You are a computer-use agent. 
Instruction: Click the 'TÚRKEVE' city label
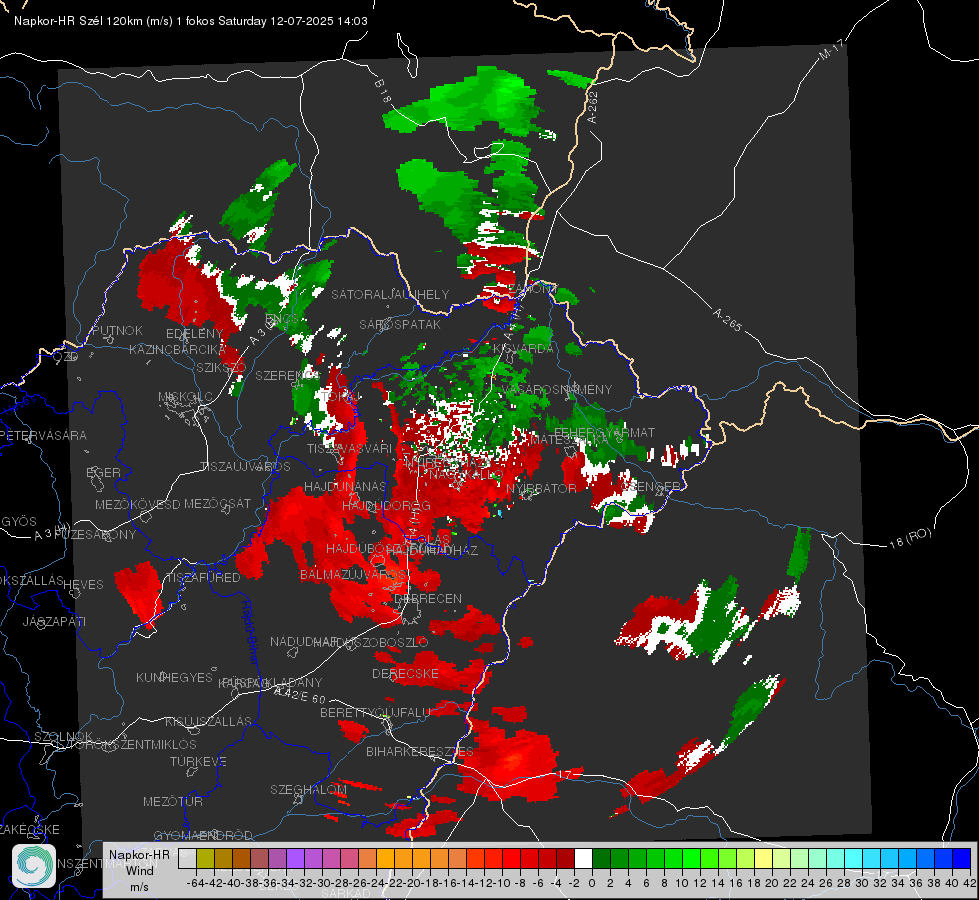pyautogui.click(x=199, y=761)
